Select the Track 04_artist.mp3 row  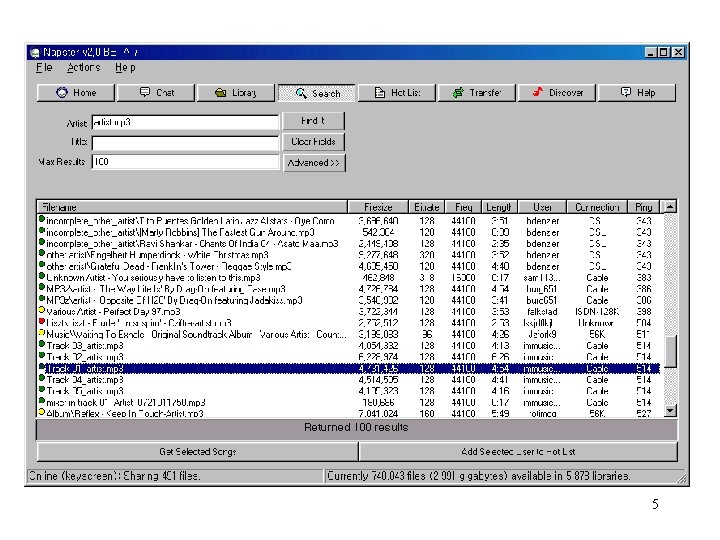pyautogui.click(x=349, y=380)
